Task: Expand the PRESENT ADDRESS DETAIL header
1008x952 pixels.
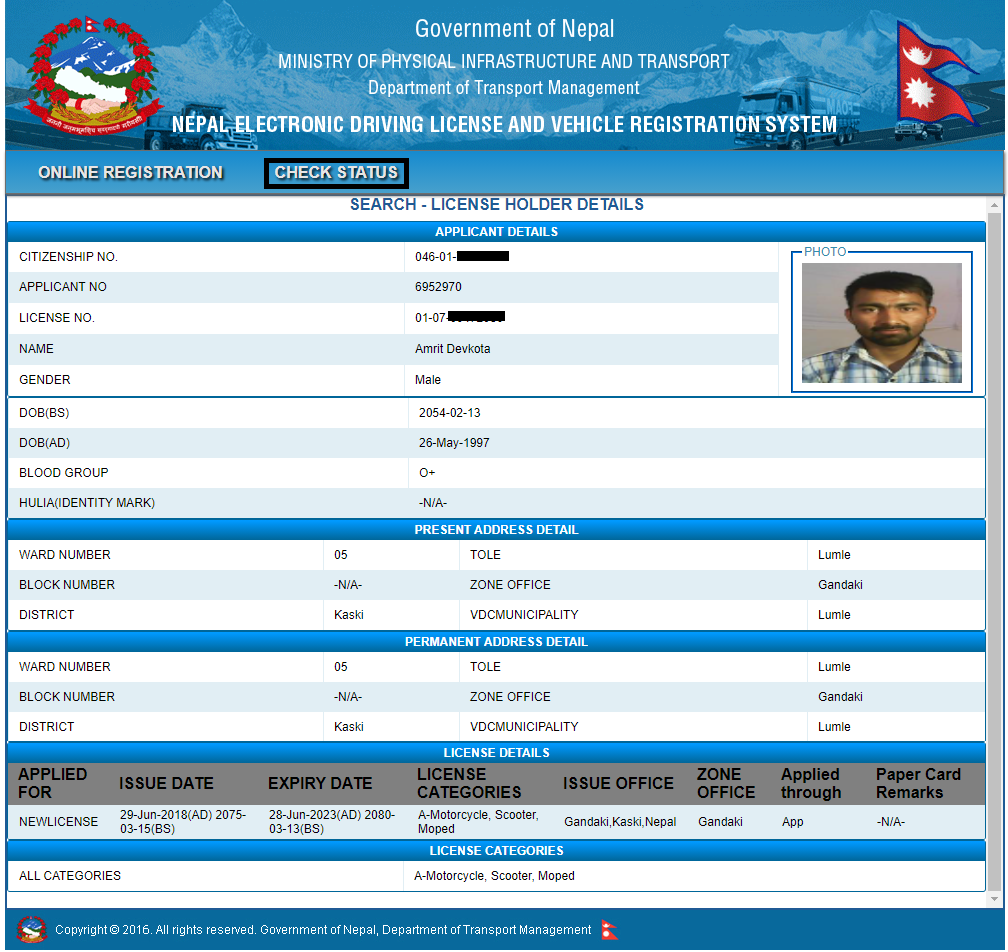Action: (497, 529)
